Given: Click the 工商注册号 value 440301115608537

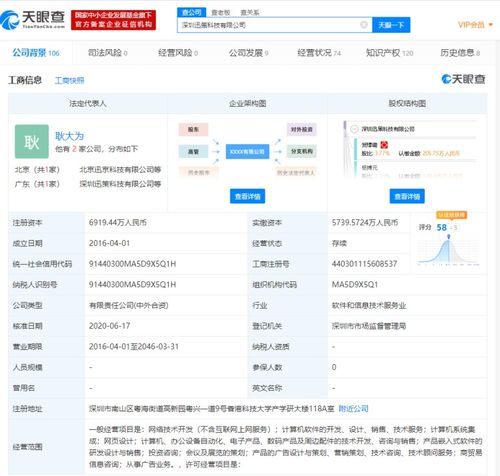Looking at the screenshot, I should click(364, 264).
